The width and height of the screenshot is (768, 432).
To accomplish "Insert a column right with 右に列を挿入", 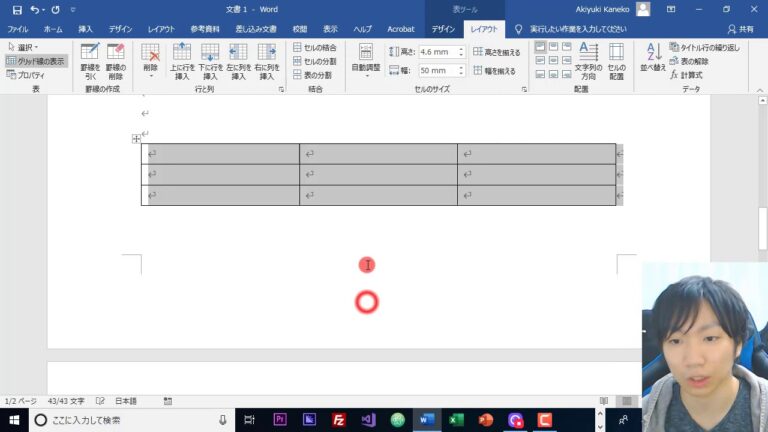I will [267, 62].
